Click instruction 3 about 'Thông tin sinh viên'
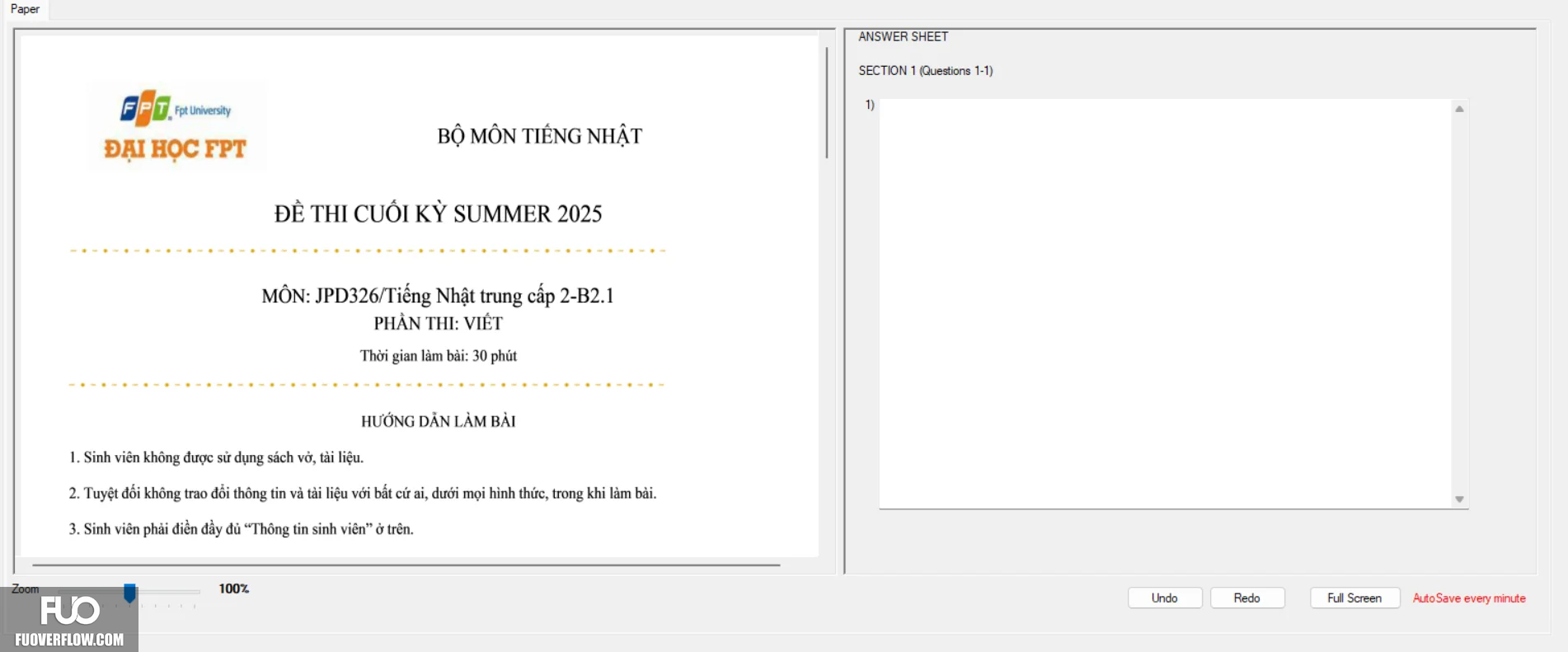The height and width of the screenshot is (652, 1568). (x=241, y=529)
